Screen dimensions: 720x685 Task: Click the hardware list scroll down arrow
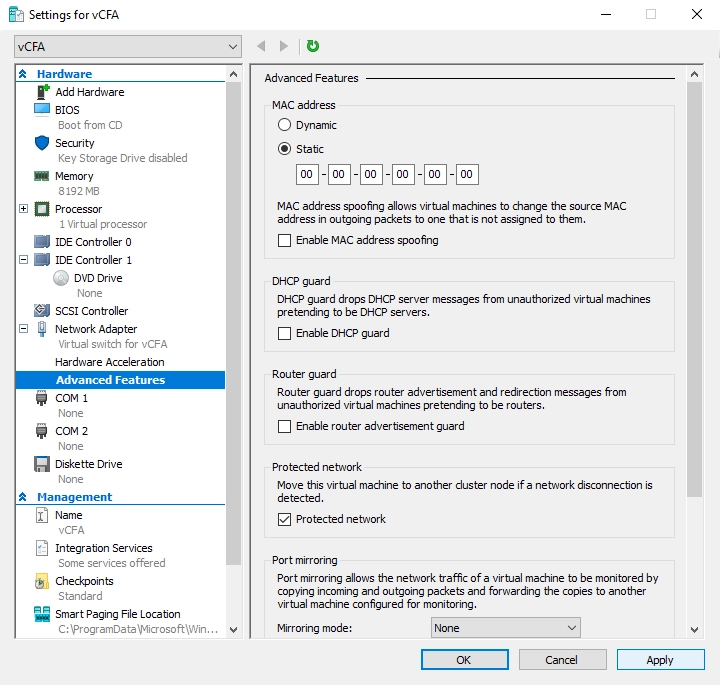point(233,629)
